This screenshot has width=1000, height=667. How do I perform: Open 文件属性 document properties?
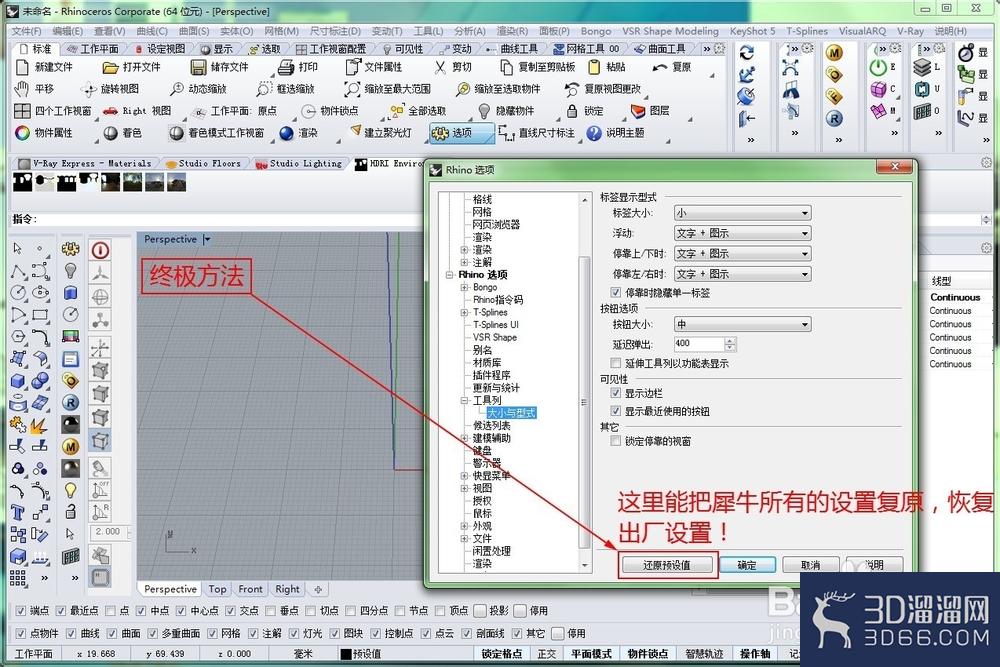click(353, 67)
